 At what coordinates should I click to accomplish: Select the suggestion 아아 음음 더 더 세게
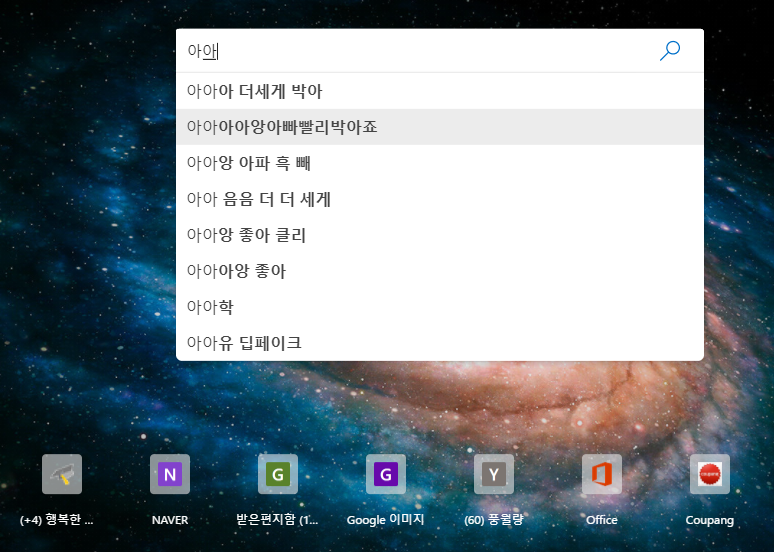tap(440, 199)
